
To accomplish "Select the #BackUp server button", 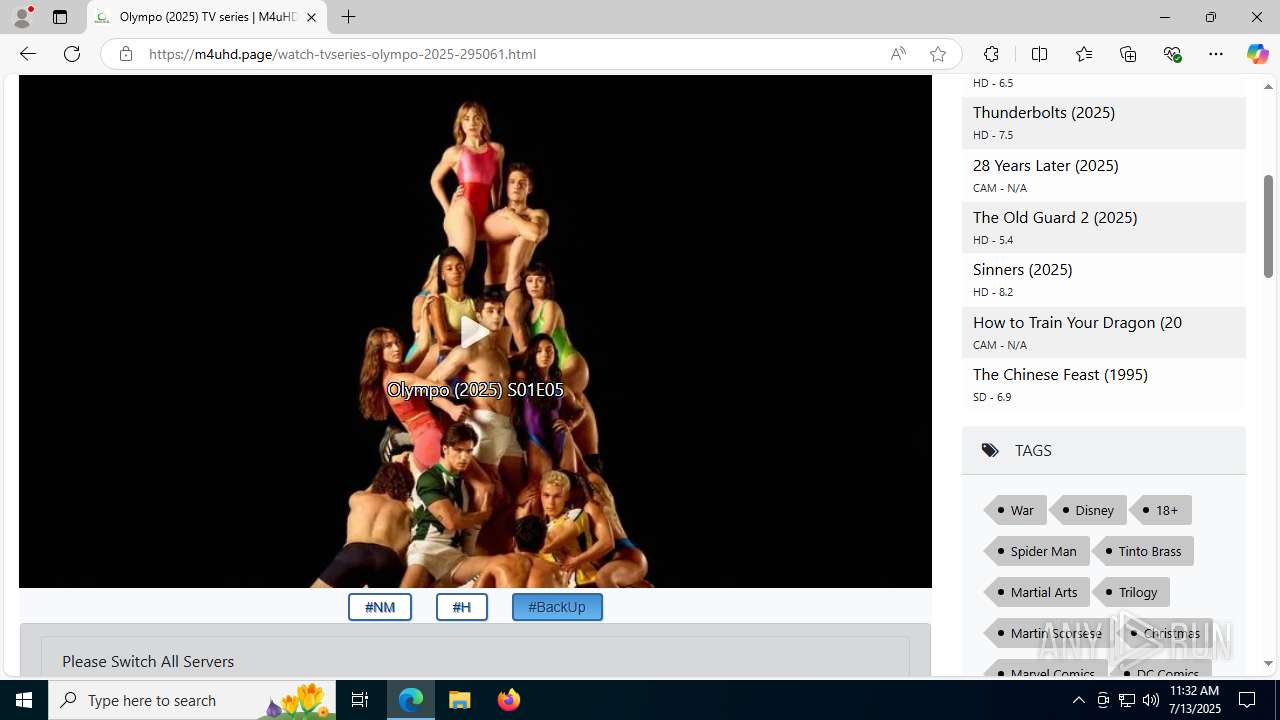I will click(x=557, y=607).
